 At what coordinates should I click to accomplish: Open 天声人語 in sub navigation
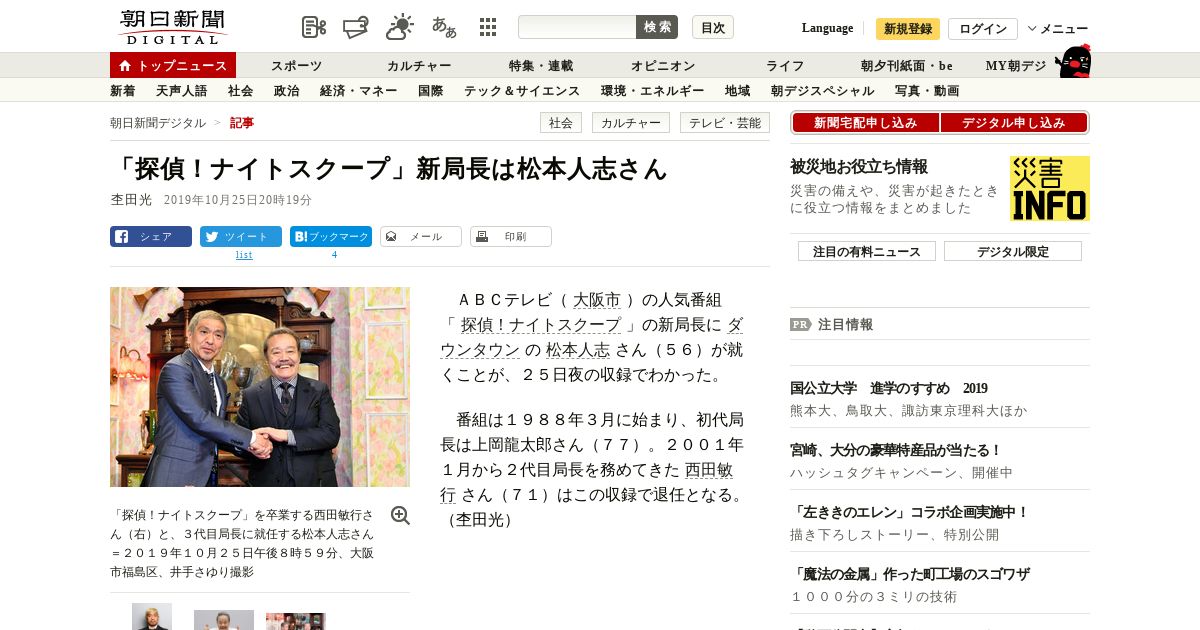[182, 91]
